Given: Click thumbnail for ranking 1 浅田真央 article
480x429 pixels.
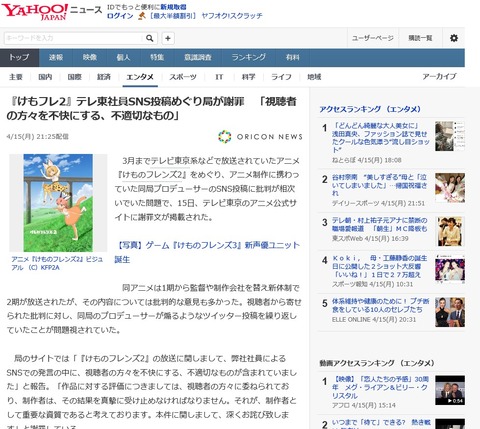Looking at the screenshot, I should (x=450, y=136).
